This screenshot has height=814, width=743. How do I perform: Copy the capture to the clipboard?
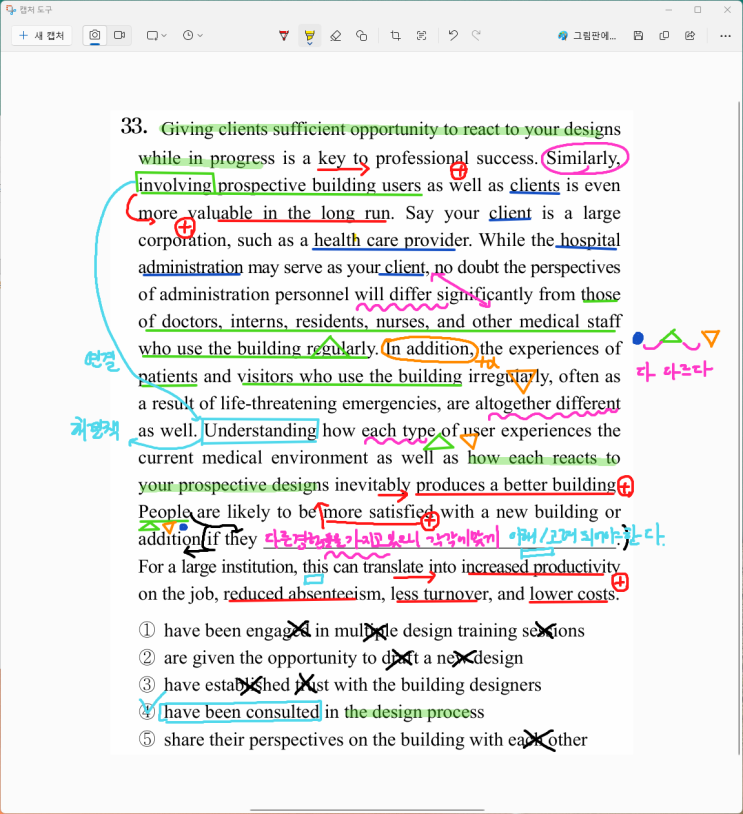pos(664,35)
